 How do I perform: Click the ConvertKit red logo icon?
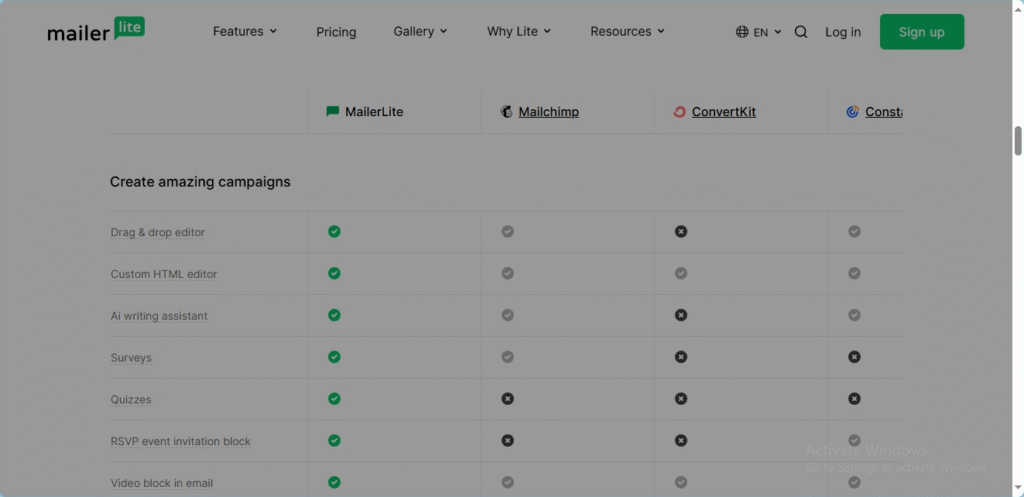679,112
